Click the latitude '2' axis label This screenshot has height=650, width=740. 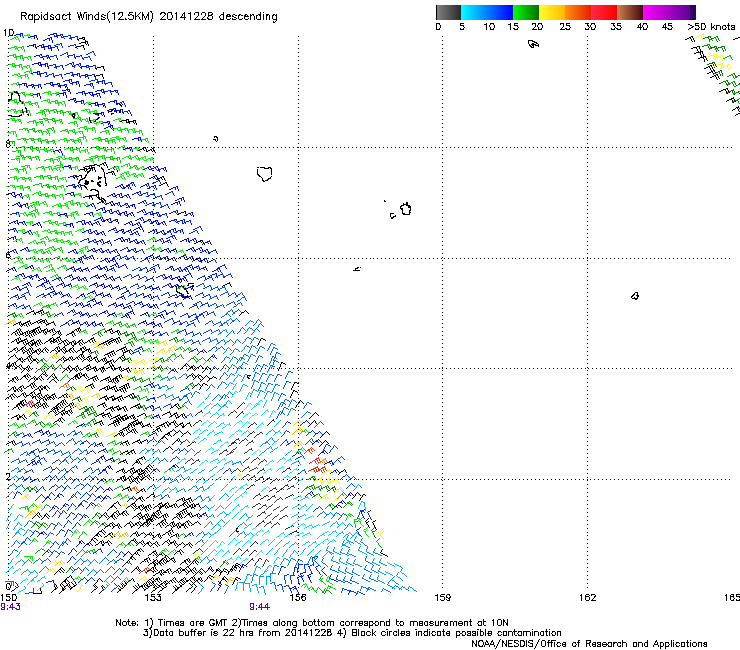(x=8, y=476)
